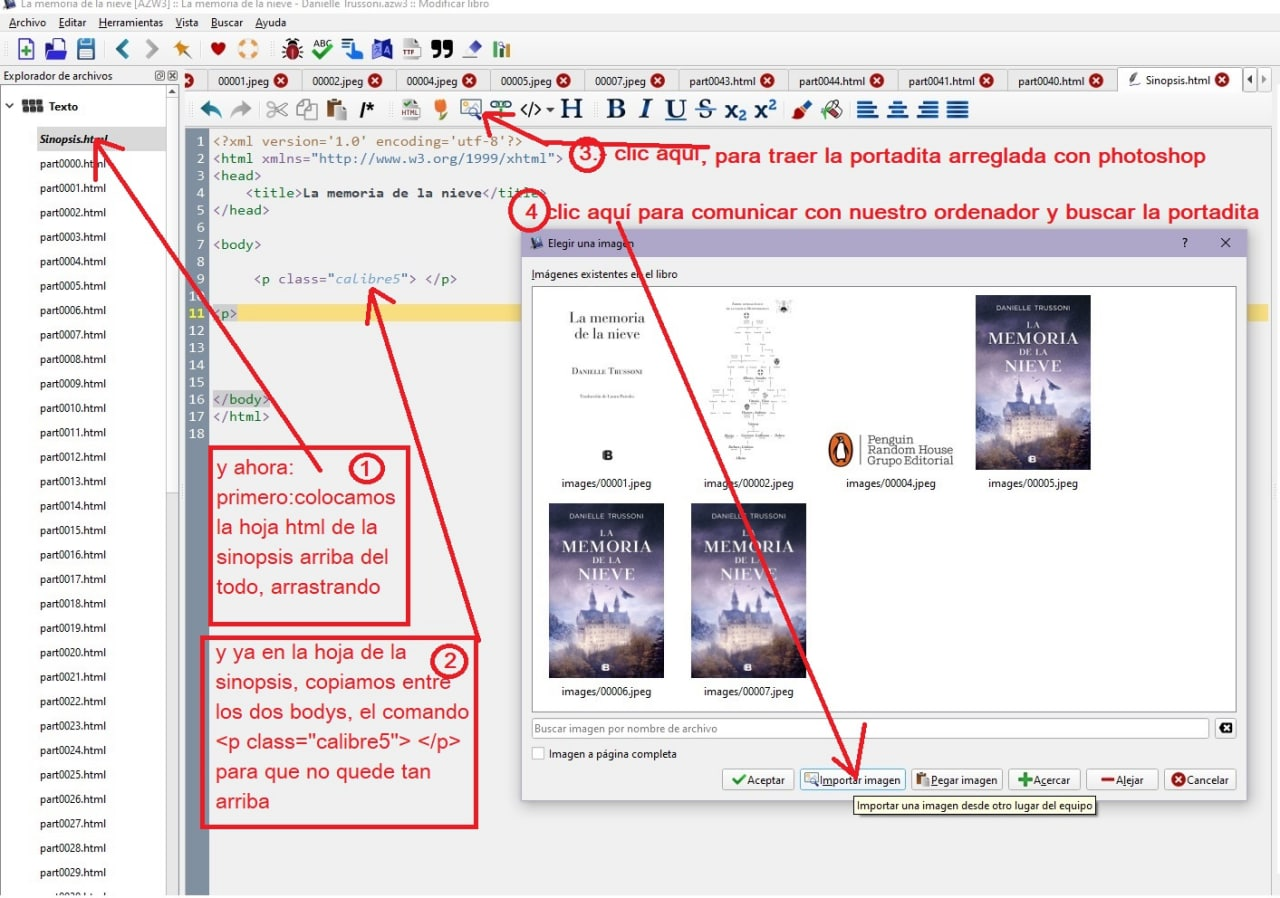Viewport: 1280px width, 898px height.
Task: Cut selection with the scissors icon
Action: [x=277, y=110]
